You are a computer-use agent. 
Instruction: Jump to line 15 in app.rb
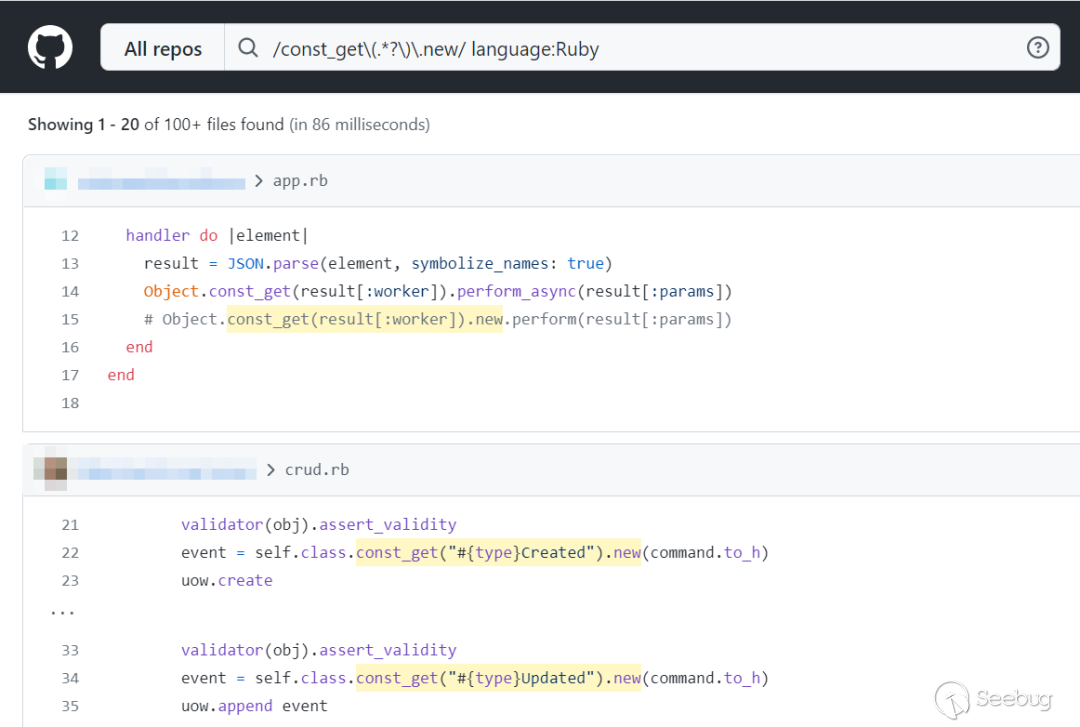(x=69, y=319)
